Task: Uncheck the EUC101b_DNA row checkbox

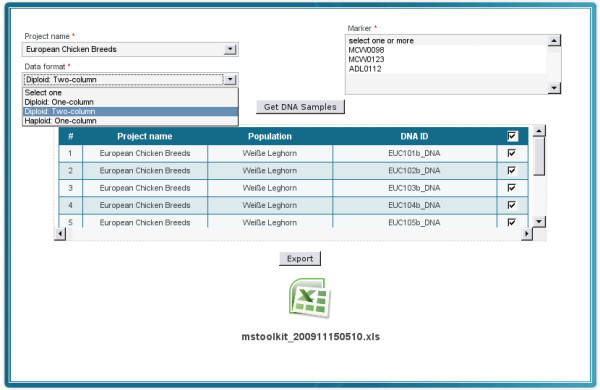Action: point(512,153)
